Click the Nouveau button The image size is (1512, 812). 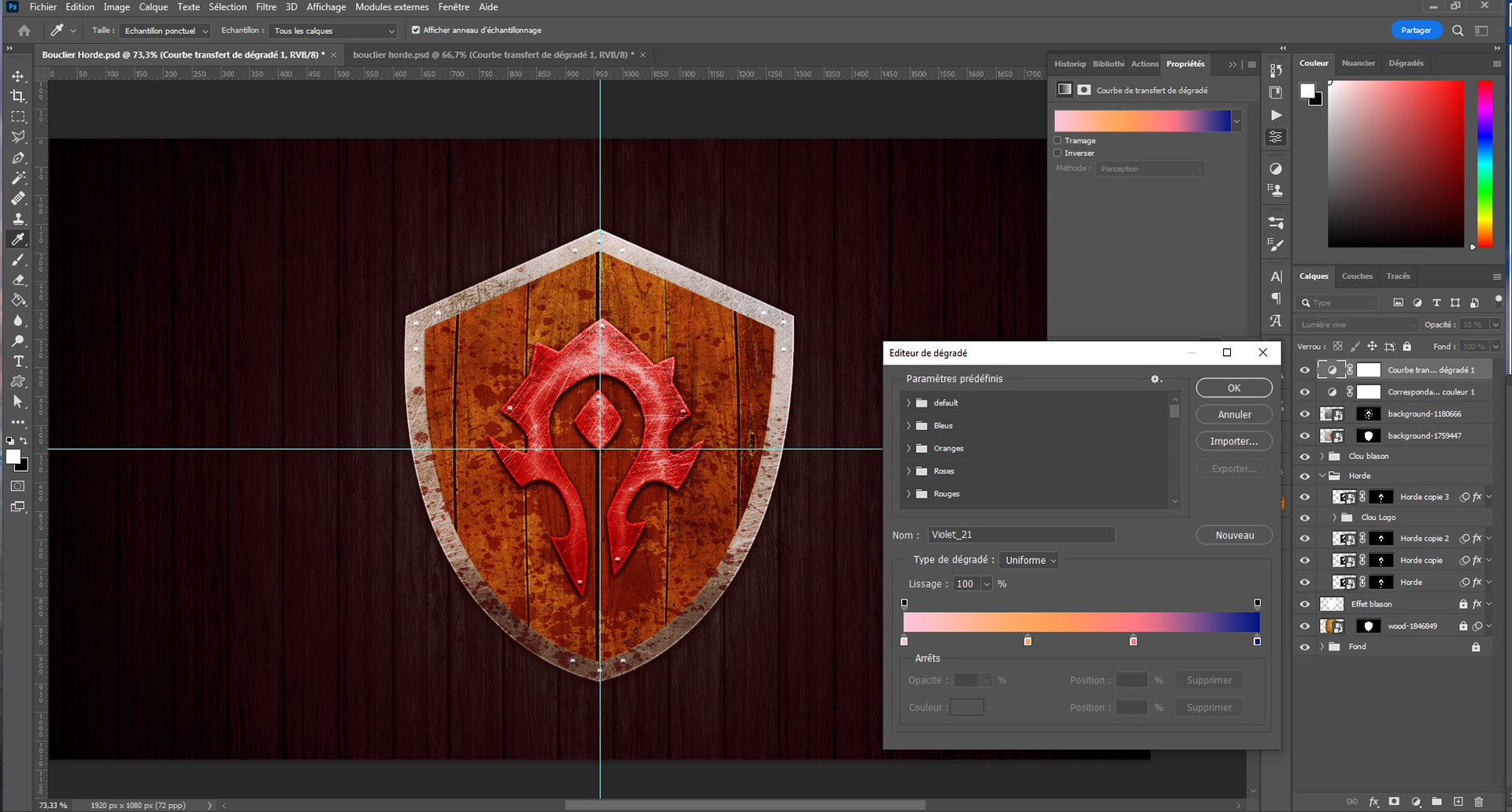pyautogui.click(x=1234, y=536)
